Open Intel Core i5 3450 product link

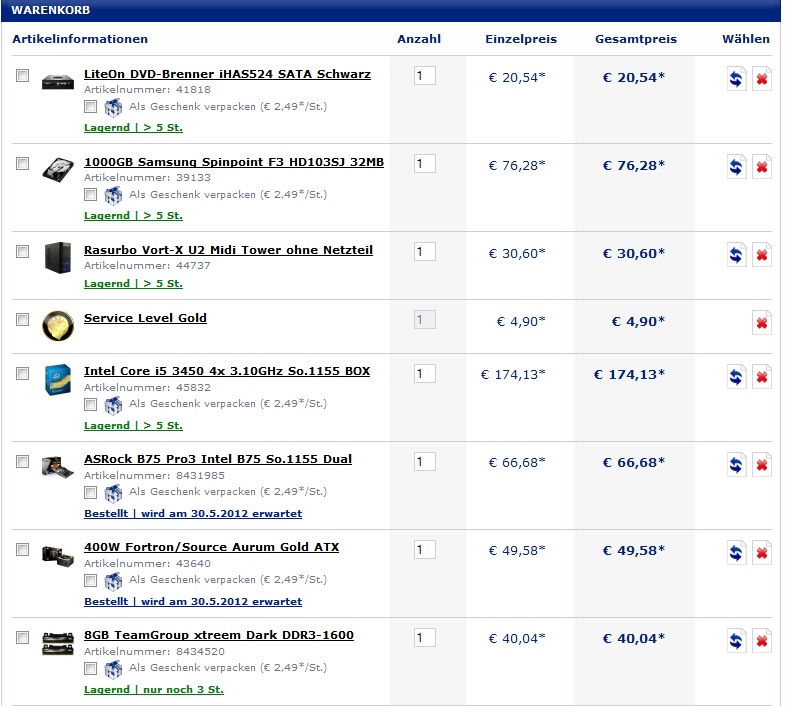pos(227,372)
